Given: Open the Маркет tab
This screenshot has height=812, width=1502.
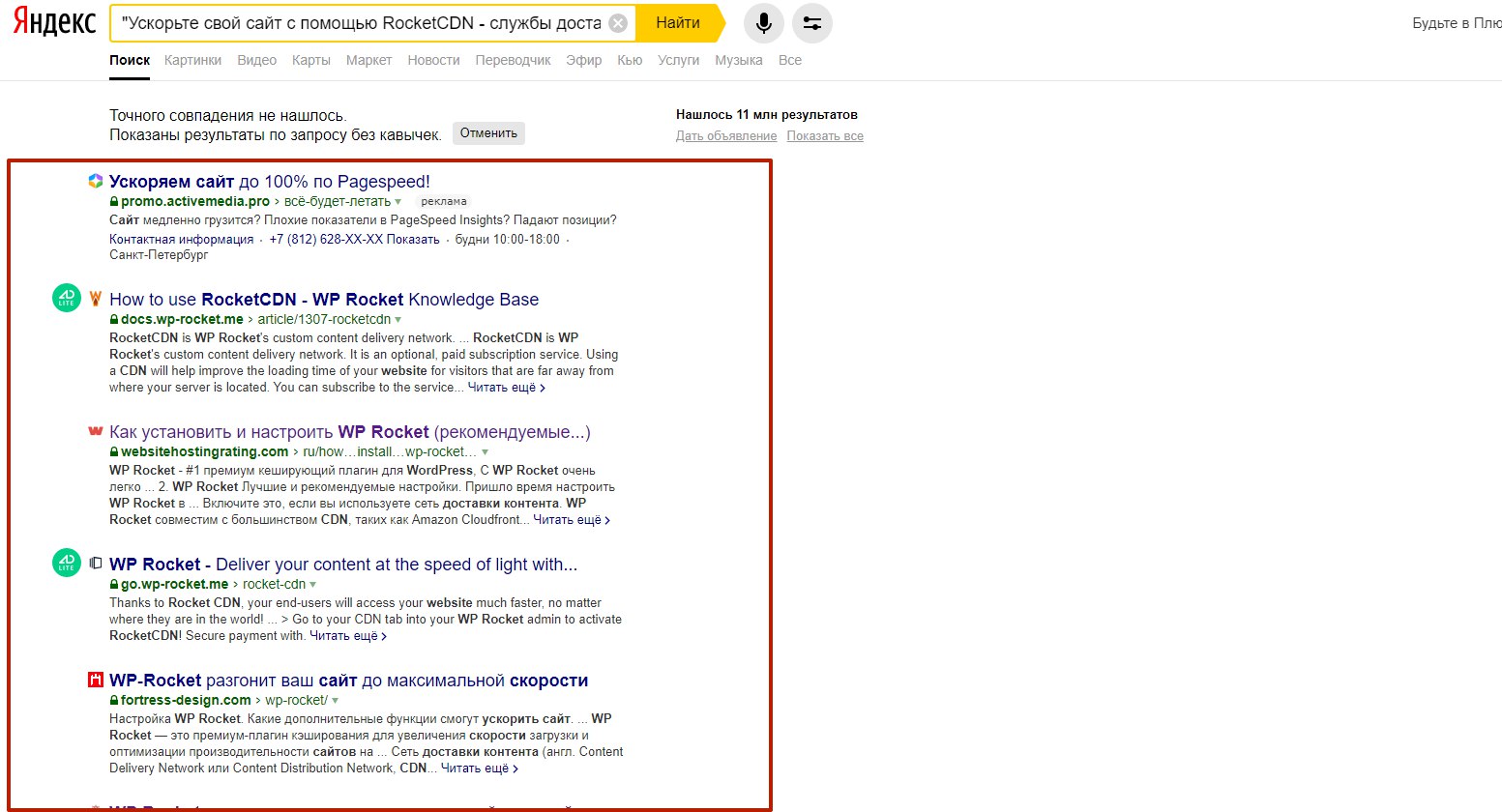Looking at the screenshot, I should [368, 60].
